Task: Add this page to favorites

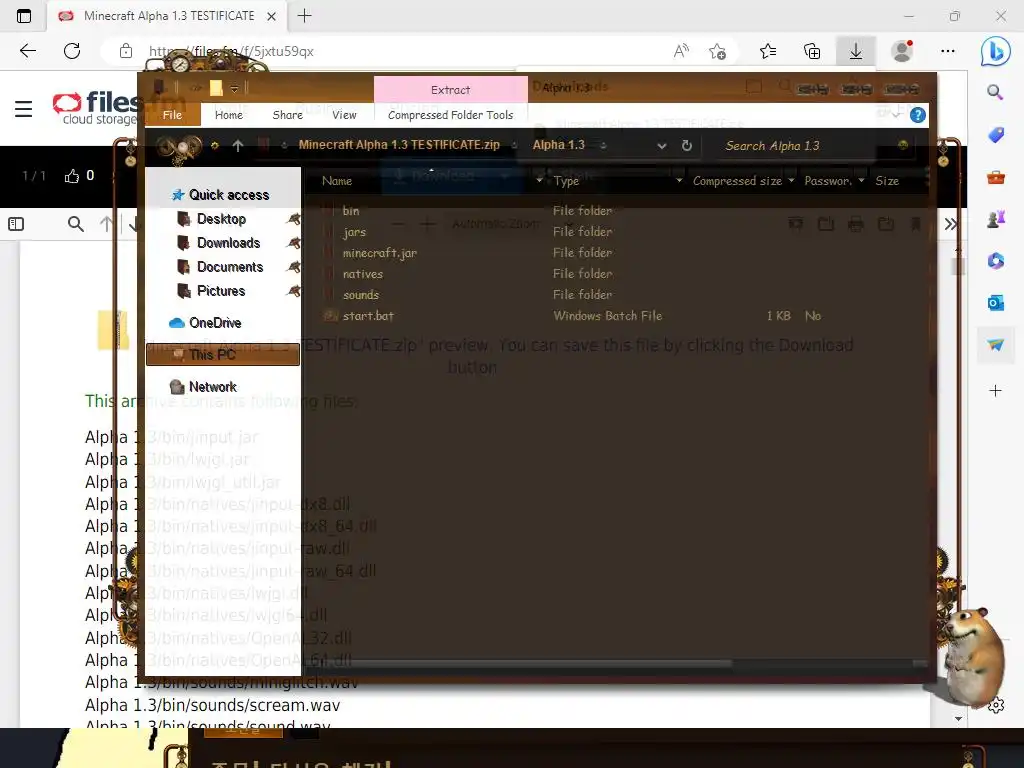Action: click(717, 51)
